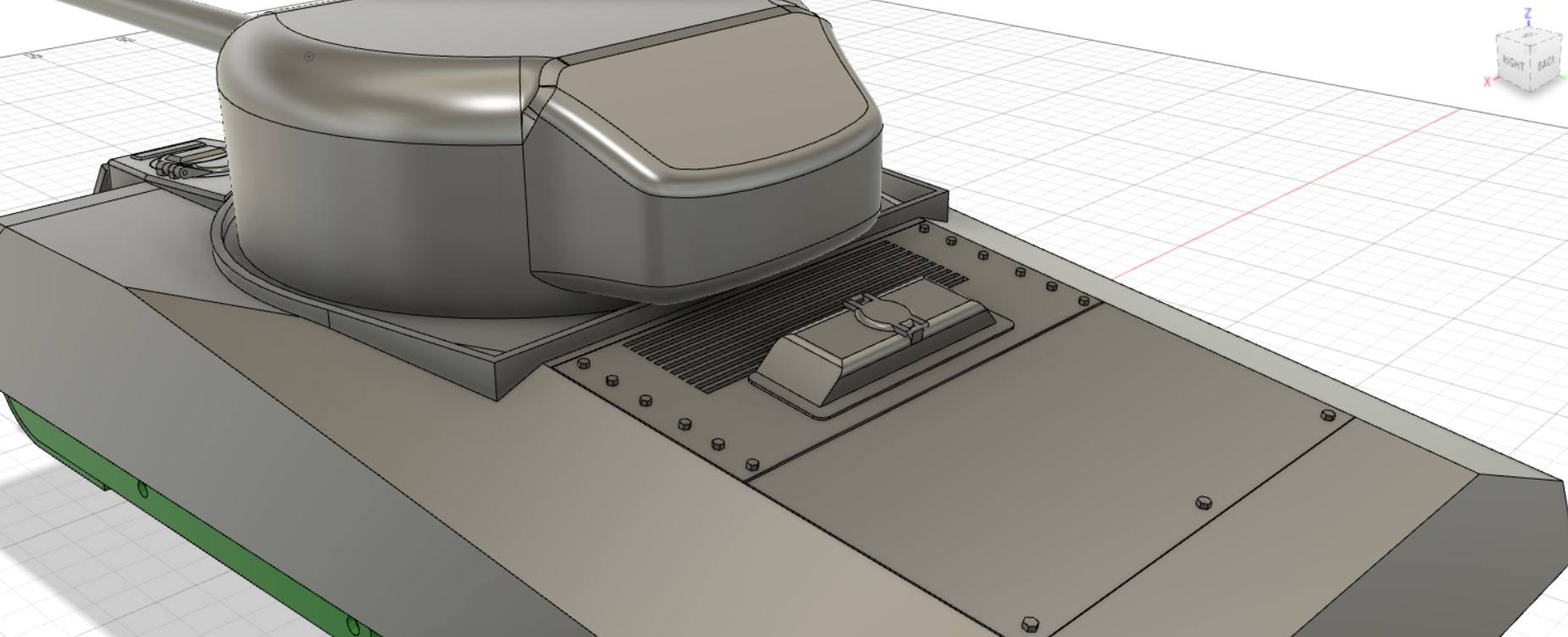Click the blue Z axis label
The height and width of the screenshot is (637, 1568).
1528,14
